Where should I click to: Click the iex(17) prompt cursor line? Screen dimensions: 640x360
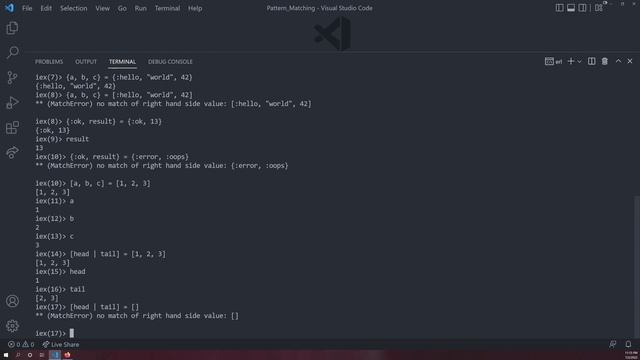pyautogui.click(x=55, y=333)
